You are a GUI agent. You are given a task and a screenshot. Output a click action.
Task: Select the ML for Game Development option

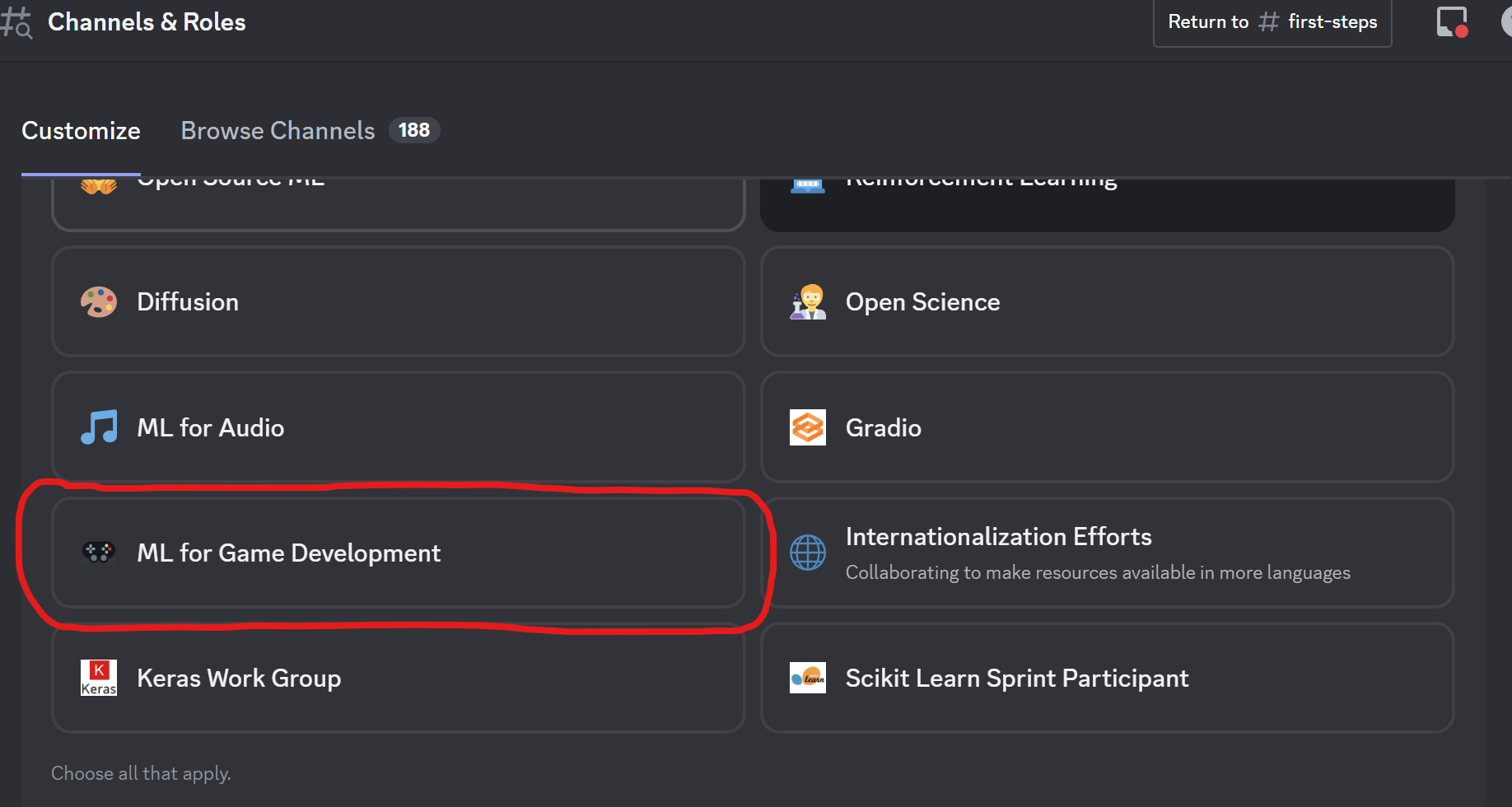(x=399, y=553)
